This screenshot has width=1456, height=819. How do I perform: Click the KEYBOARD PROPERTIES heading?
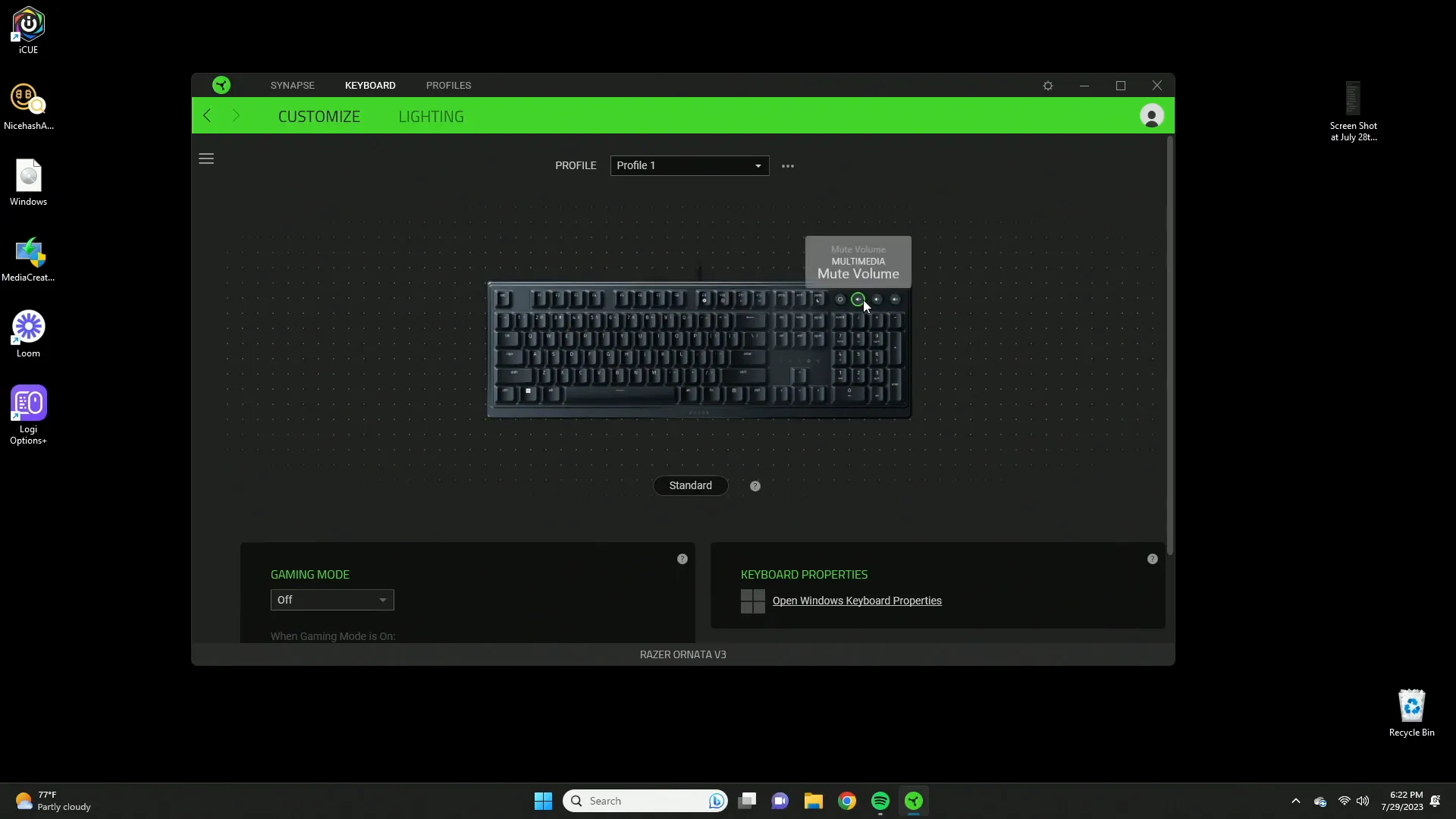(804, 575)
